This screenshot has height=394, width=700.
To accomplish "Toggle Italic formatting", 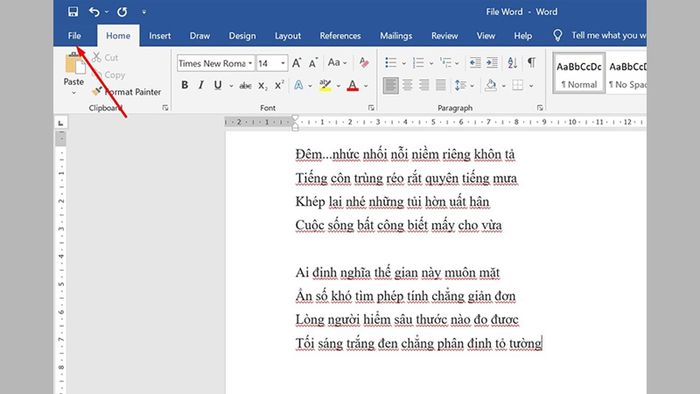I will [201, 85].
